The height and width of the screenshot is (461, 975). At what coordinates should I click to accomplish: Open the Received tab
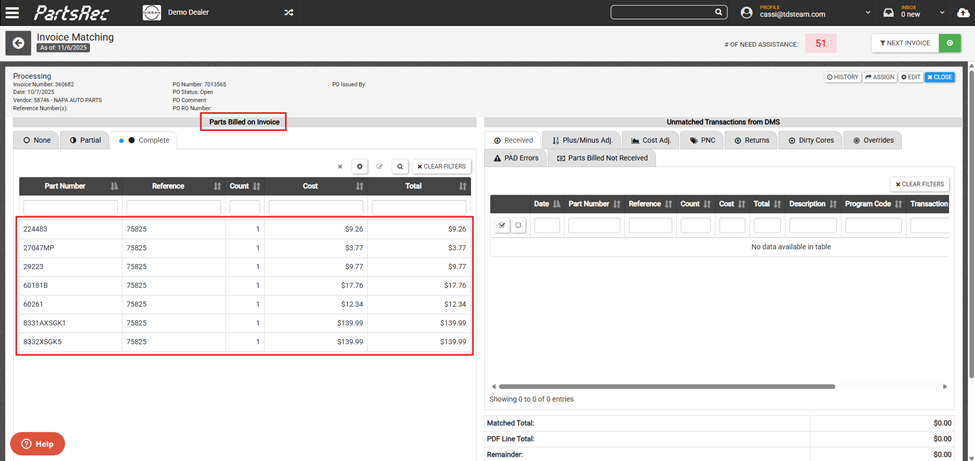(513, 141)
